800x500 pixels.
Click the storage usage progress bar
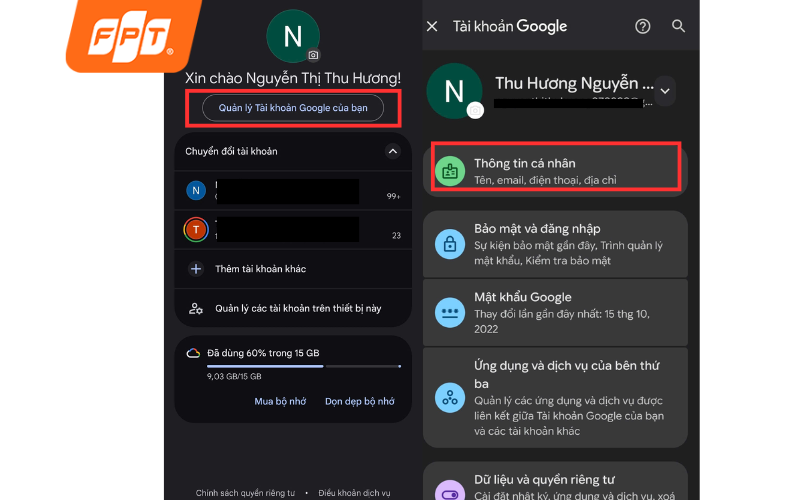tap(304, 366)
